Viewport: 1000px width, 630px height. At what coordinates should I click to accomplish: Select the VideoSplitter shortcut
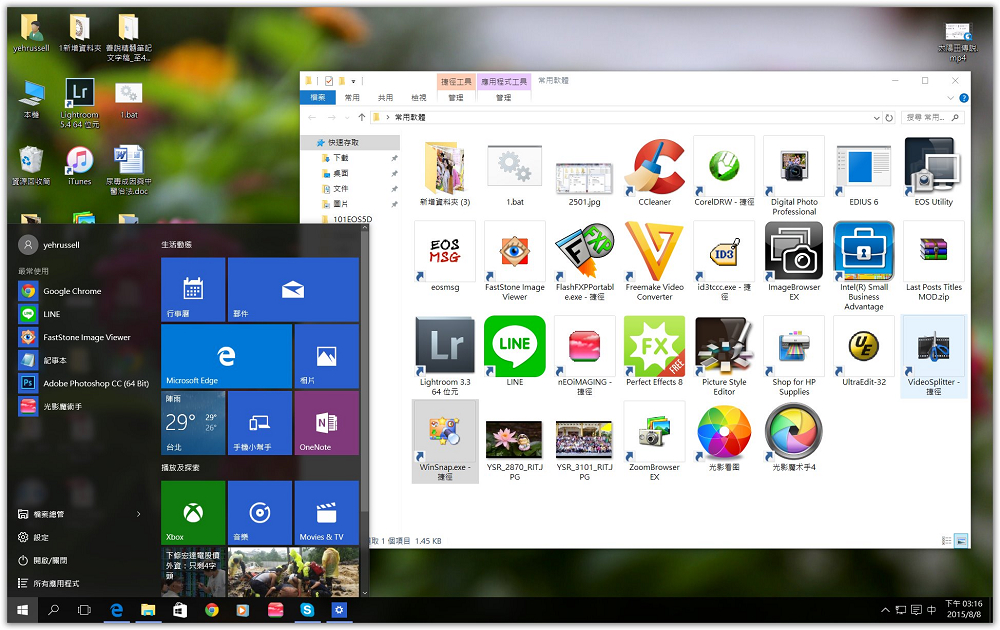[933, 356]
